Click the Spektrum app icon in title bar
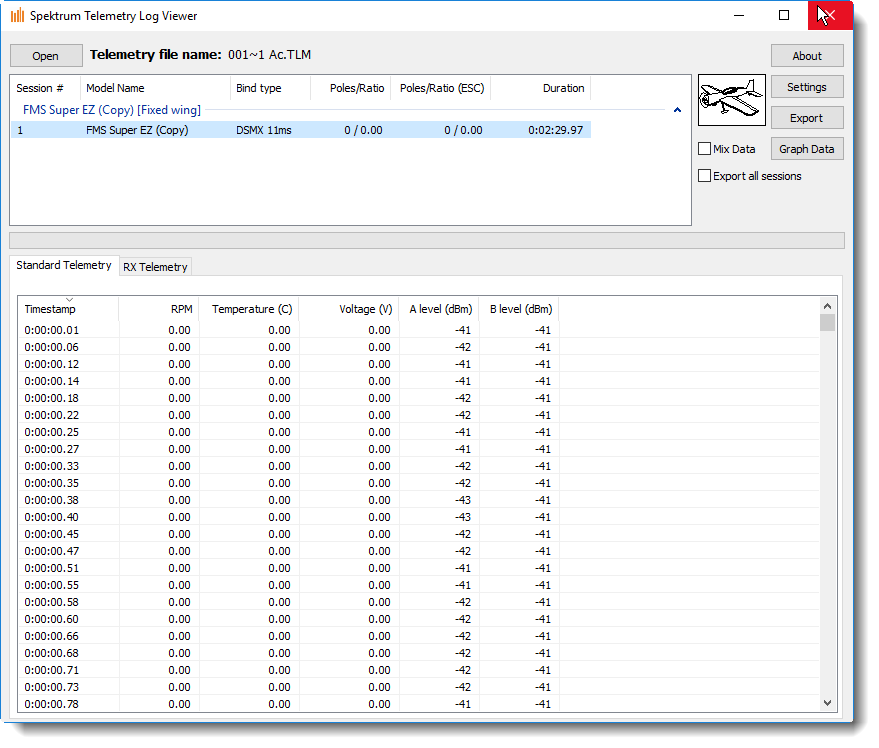Screen dimensions: 879x748 (x=18, y=16)
